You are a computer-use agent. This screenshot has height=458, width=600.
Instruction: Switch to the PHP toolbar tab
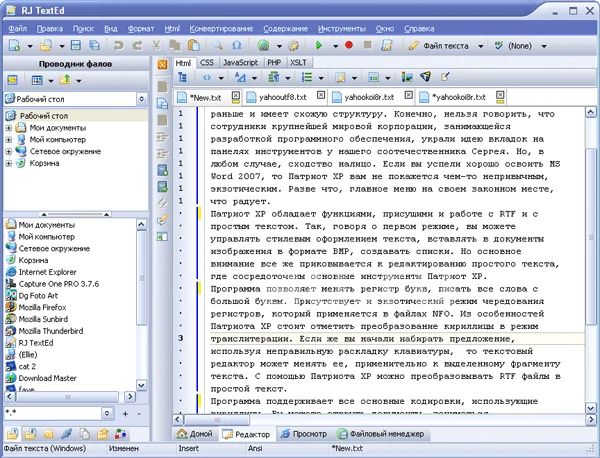(x=274, y=63)
